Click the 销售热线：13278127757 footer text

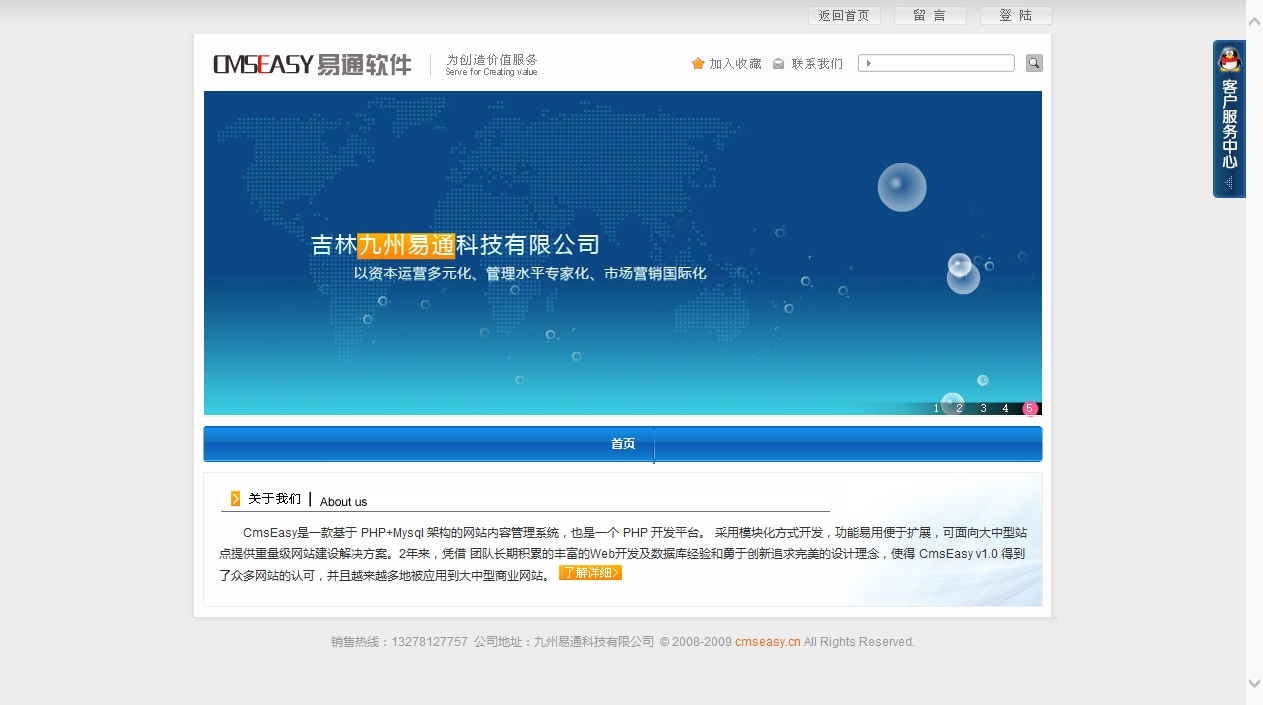click(x=399, y=642)
